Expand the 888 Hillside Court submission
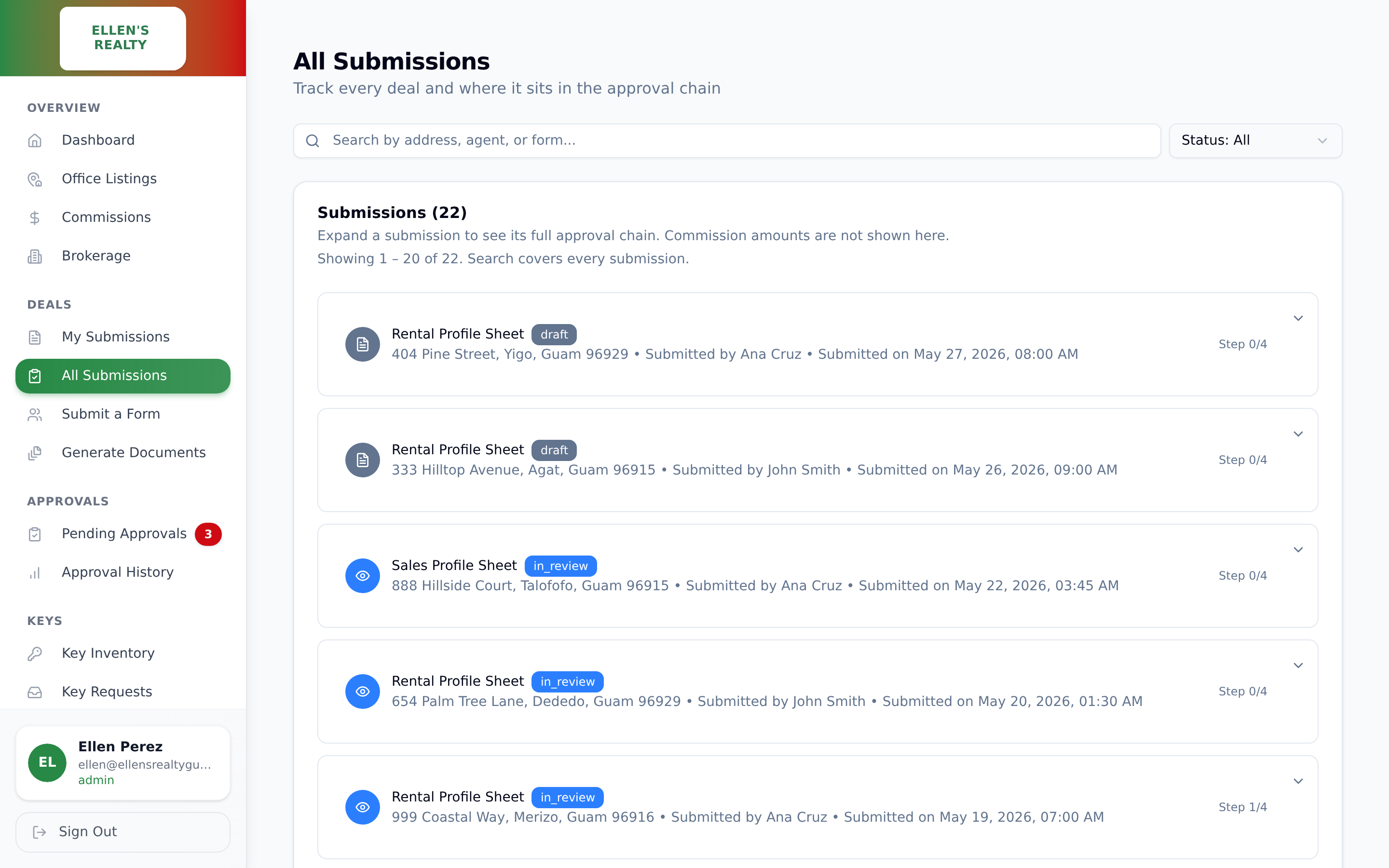 point(1298,550)
